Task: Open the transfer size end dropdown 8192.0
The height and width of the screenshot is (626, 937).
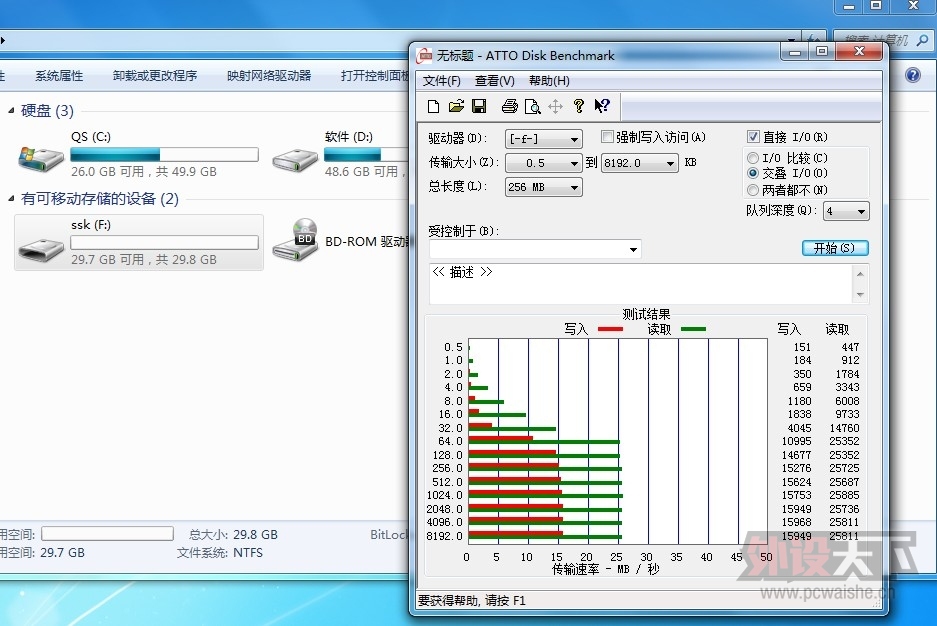Action: [x=640, y=163]
